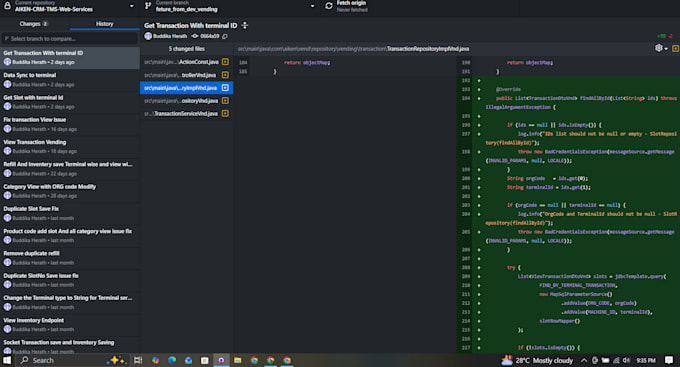Open changed file TransactionServiceVnd.java
Image resolution: width=680 pixels, height=367 pixels.
tap(186, 114)
